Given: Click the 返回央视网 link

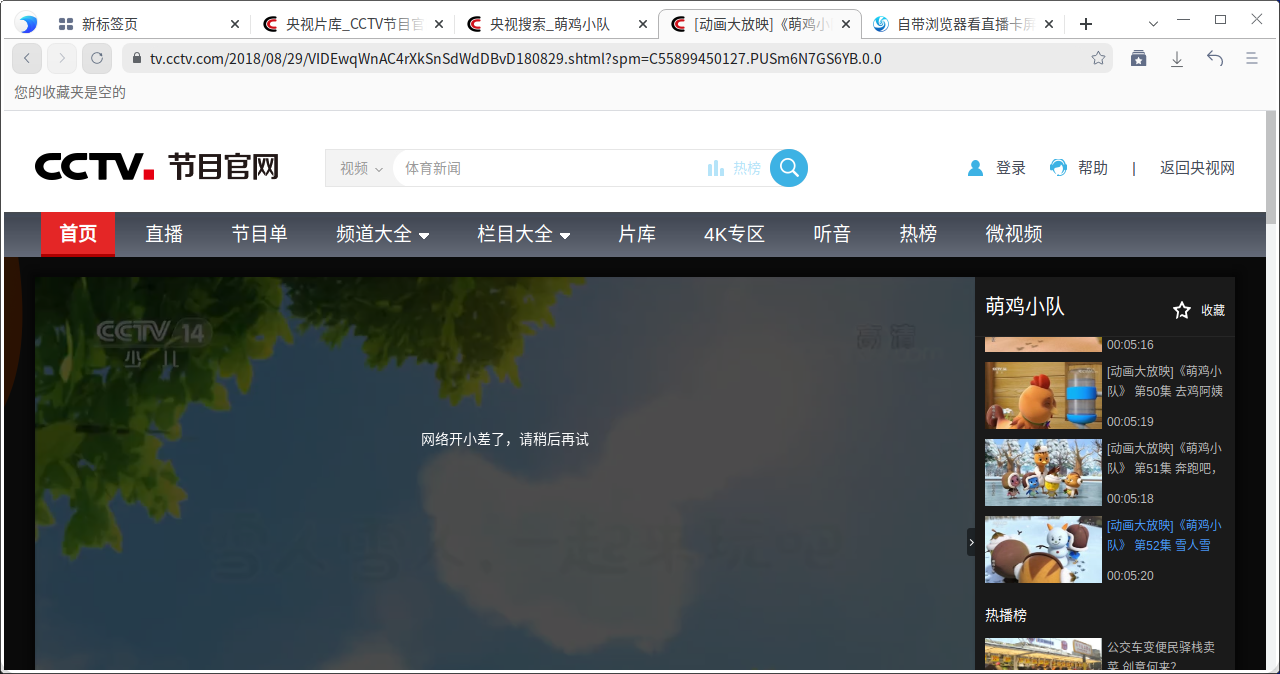Looking at the screenshot, I should [x=1197, y=168].
